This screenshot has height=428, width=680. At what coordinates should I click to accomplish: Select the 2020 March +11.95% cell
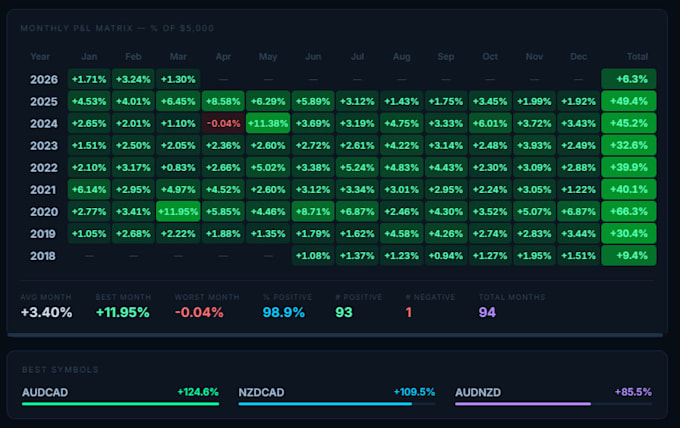point(178,212)
